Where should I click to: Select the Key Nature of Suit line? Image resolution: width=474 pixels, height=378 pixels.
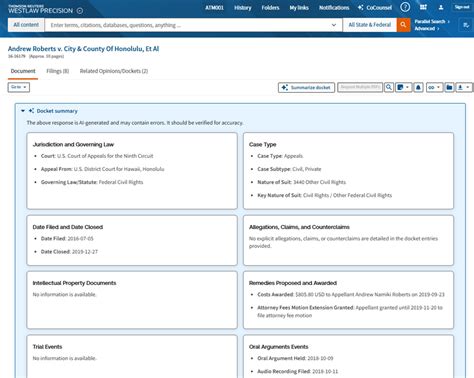[x=325, y=195]
